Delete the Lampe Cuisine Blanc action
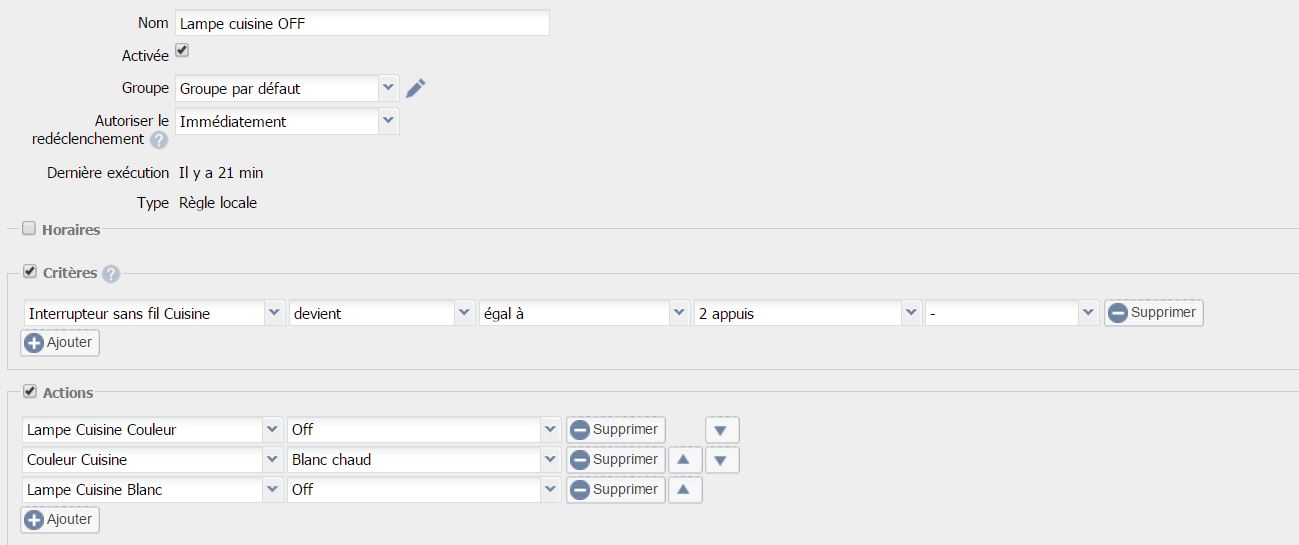Screen dimensions: 1299x545 point(615,490)
